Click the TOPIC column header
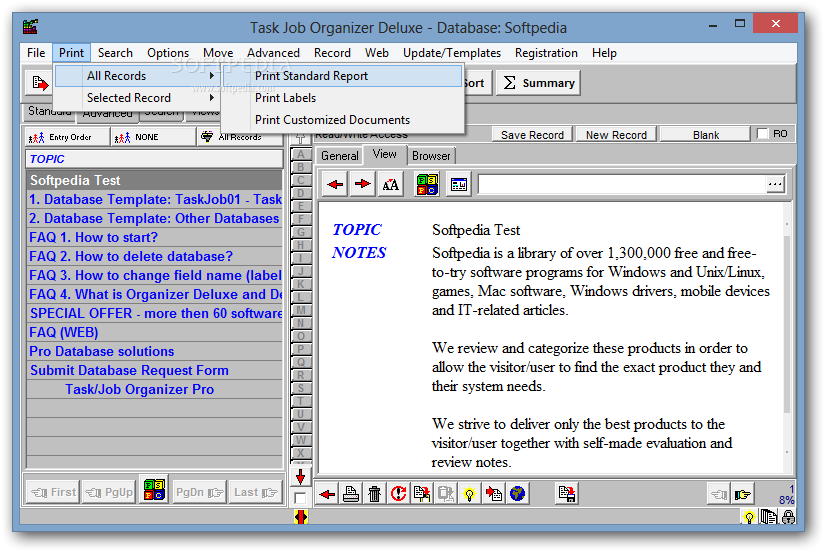Viewport: 825px width, 552px height. tap(154, 159)
